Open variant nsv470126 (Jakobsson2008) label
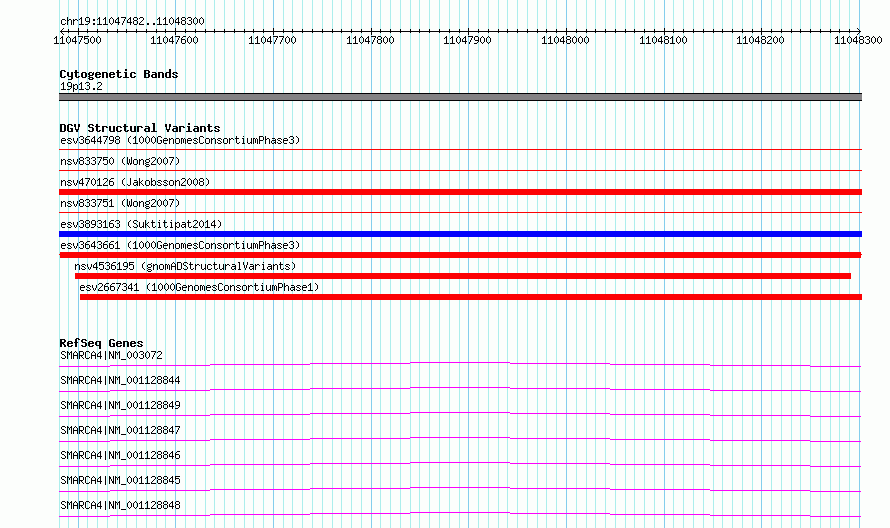 pyautogui.click(x=135, y=182)
